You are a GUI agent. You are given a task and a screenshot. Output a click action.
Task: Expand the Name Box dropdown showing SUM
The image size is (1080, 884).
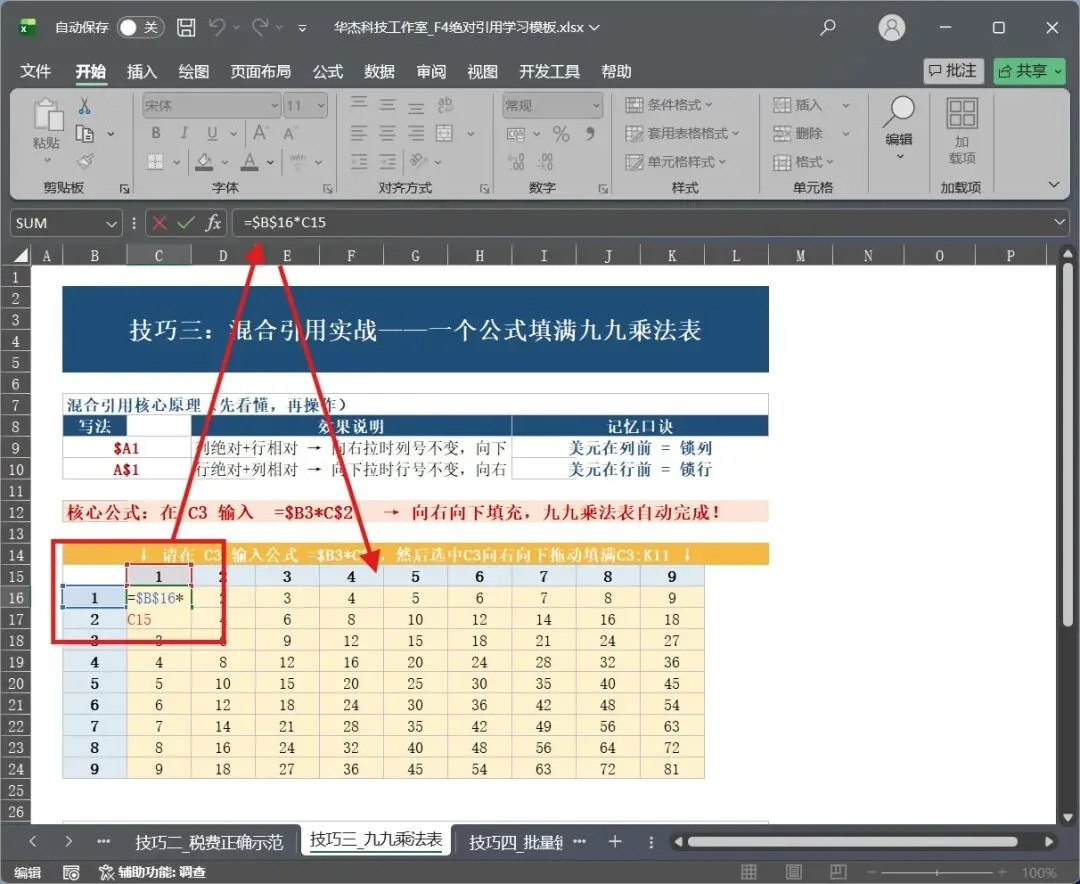(110, 223)
